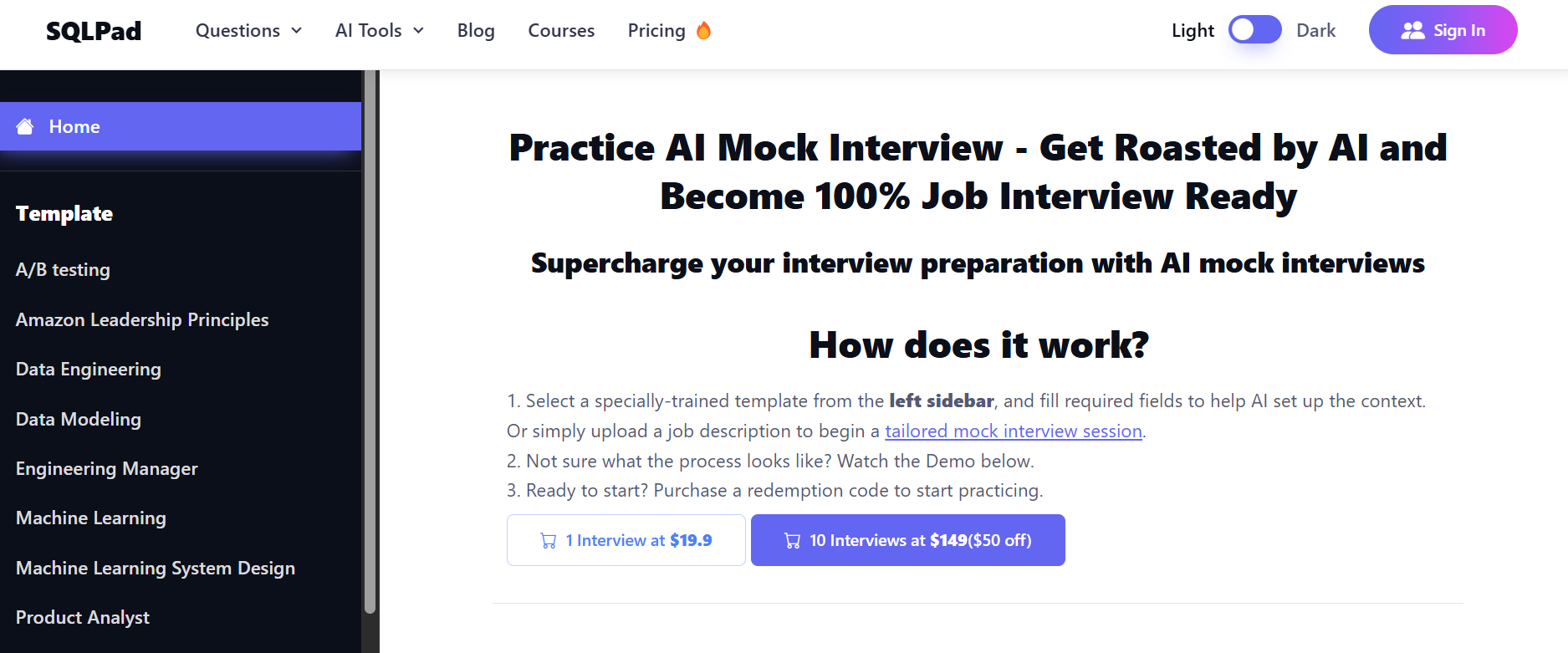
Task: Choose the Amazon Leadership Principles template
Action: (x=142, y=320)
